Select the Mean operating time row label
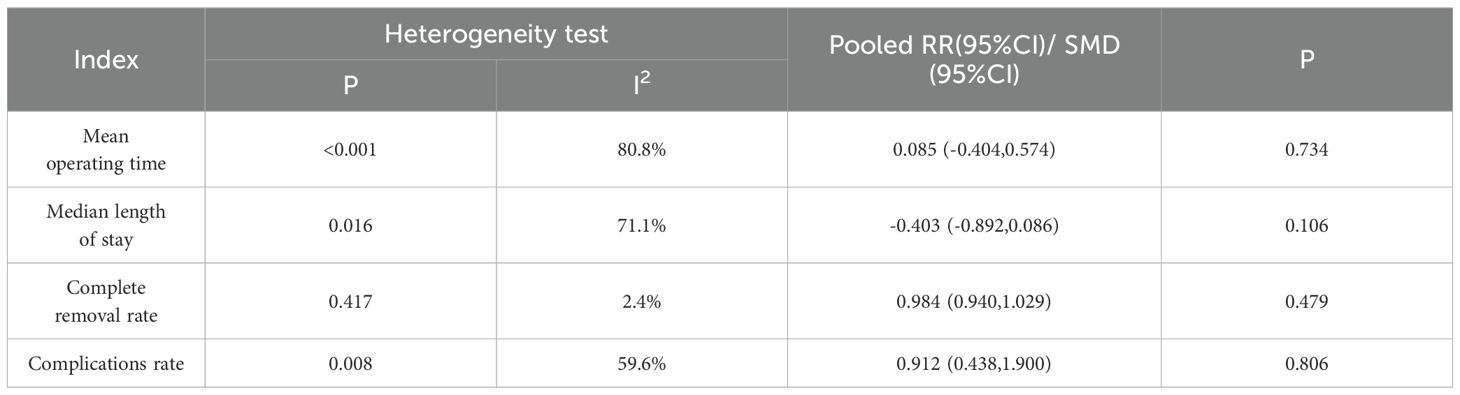This screenshot has height=395, width=1460. [106, 149]
